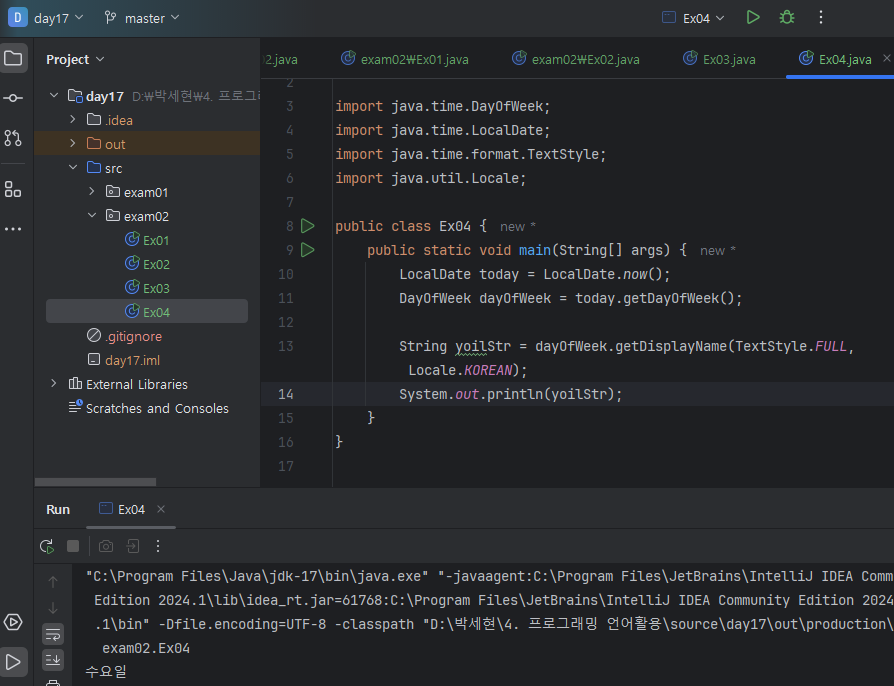Image resolution: width=894 pixels, height=686 pixels.
Task: Open the Commit tool window
Action: (13, 98)
